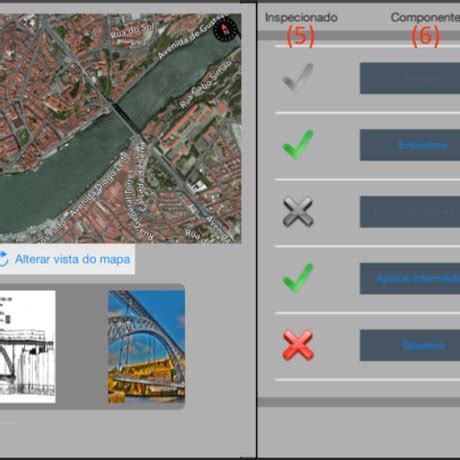The height and width of the screenshot is (460, 460).
Task: Click the green checkmark next to Apoios Intermédios
Action: pos(298,278)
